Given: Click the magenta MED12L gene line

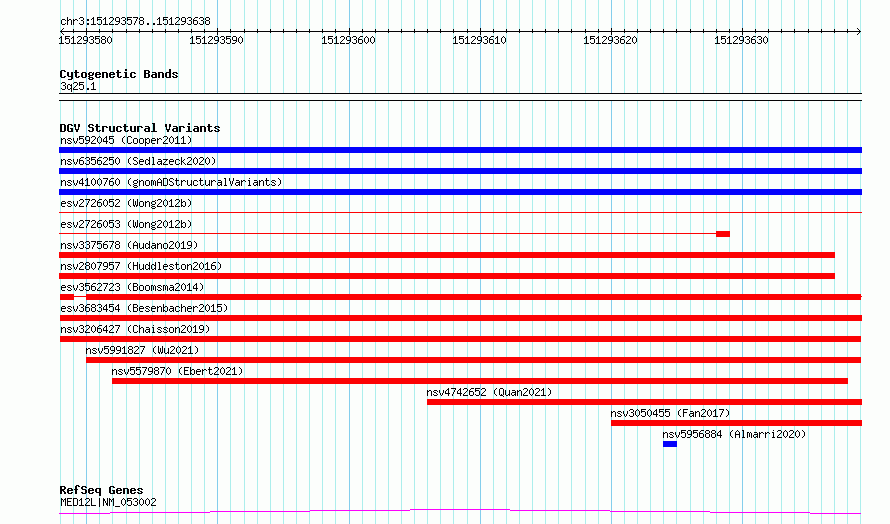Looking at the screenshot, I should click(460, 512).
